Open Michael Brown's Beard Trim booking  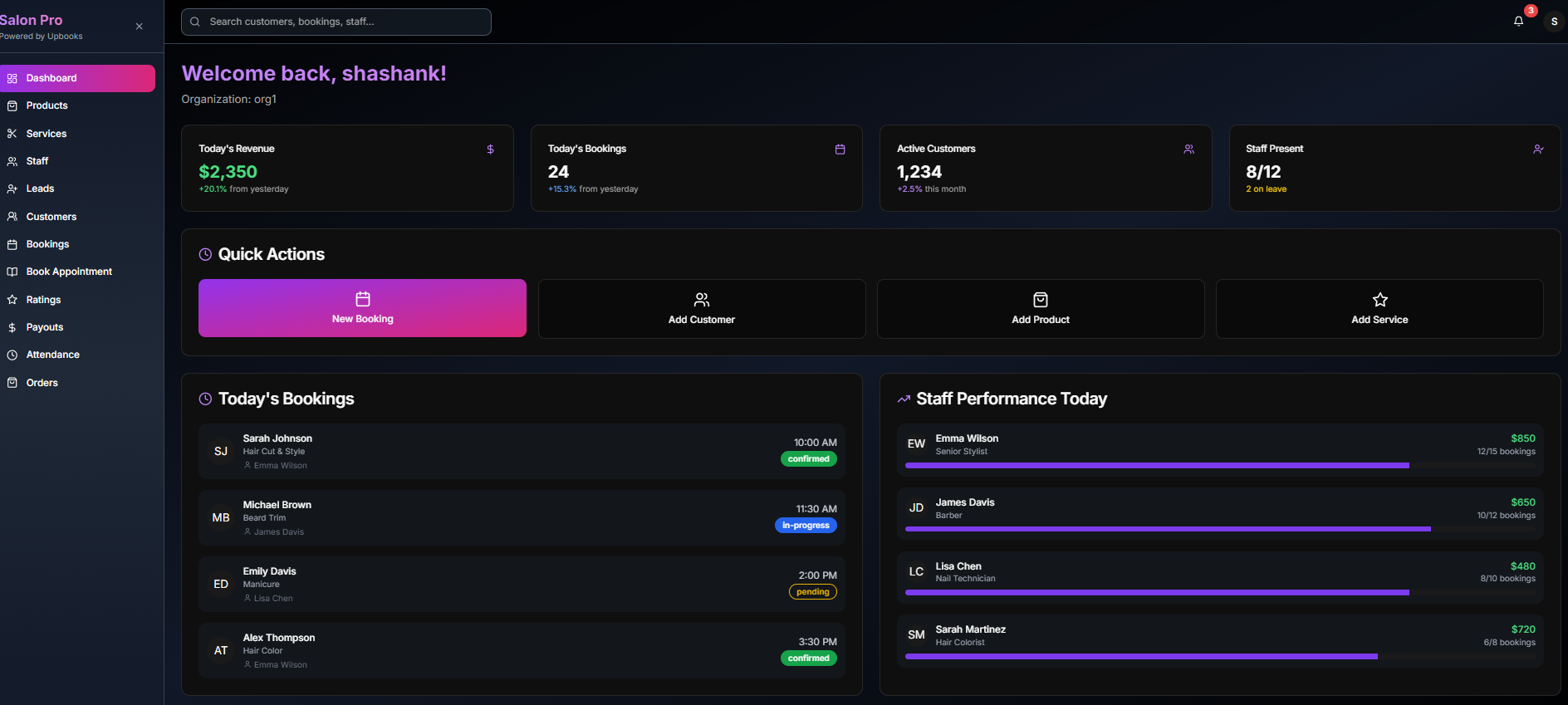point(522,517)
